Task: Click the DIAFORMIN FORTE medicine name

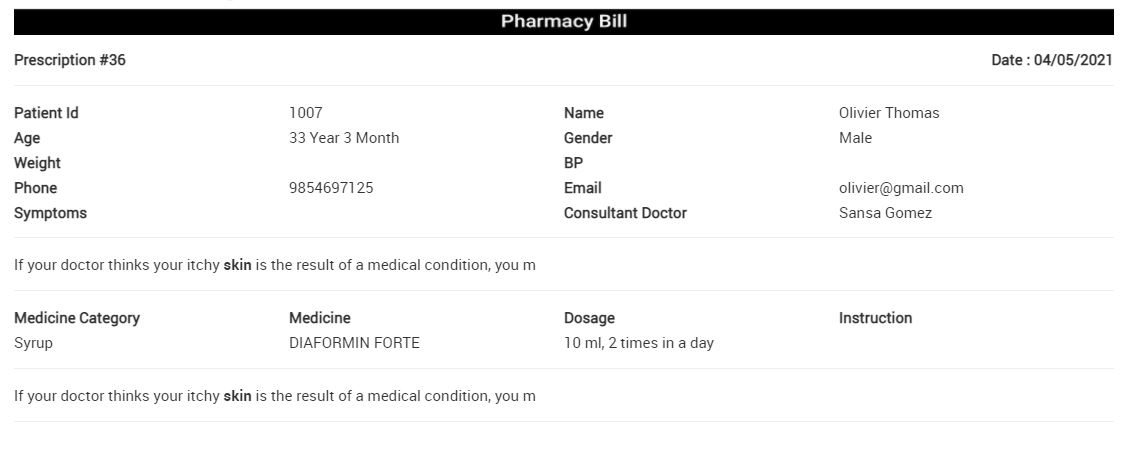Action: 354,343
